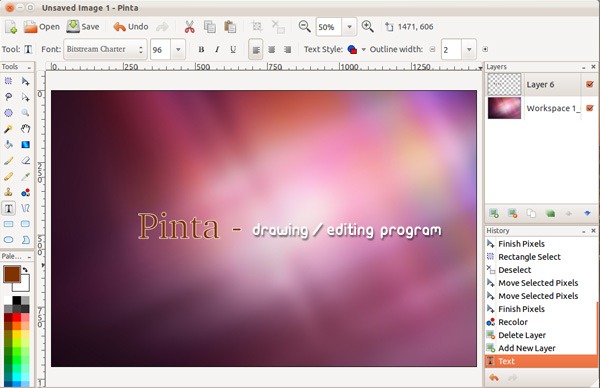Click the Save button
Image resolution: width=600 pixels, height=388 pixels.
[x=83, y=27]
